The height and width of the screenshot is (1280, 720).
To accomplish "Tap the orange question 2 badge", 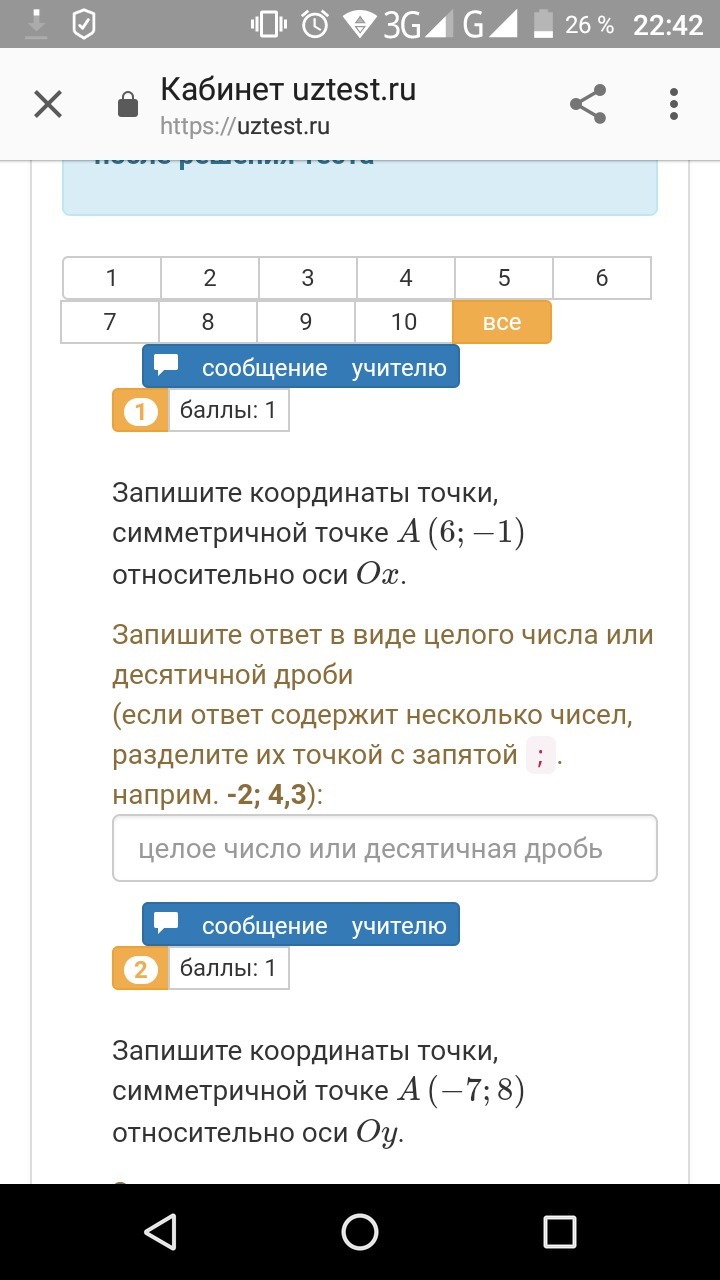I will 140,969.
